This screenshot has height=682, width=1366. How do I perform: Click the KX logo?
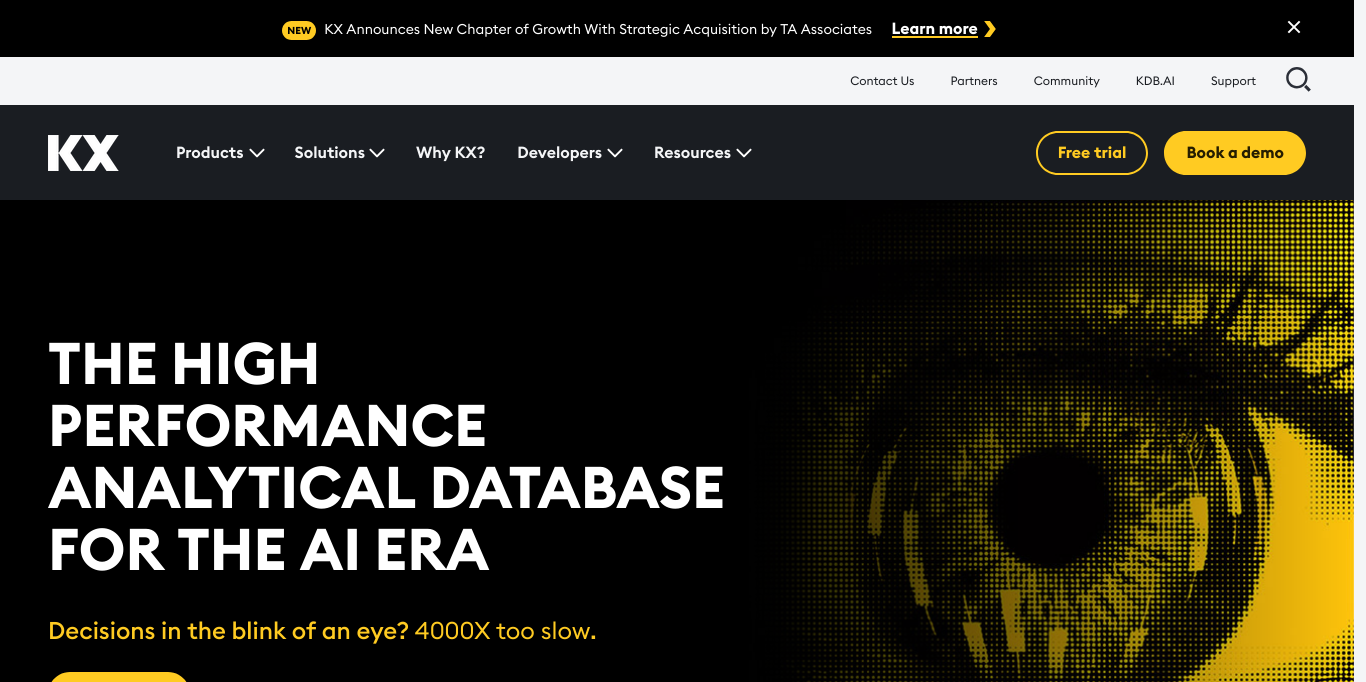[x=83, y=153]
